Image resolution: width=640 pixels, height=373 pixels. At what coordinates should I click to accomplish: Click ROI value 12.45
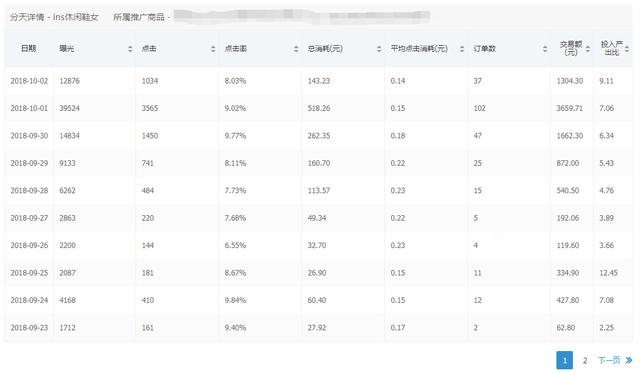coord(608,273)
